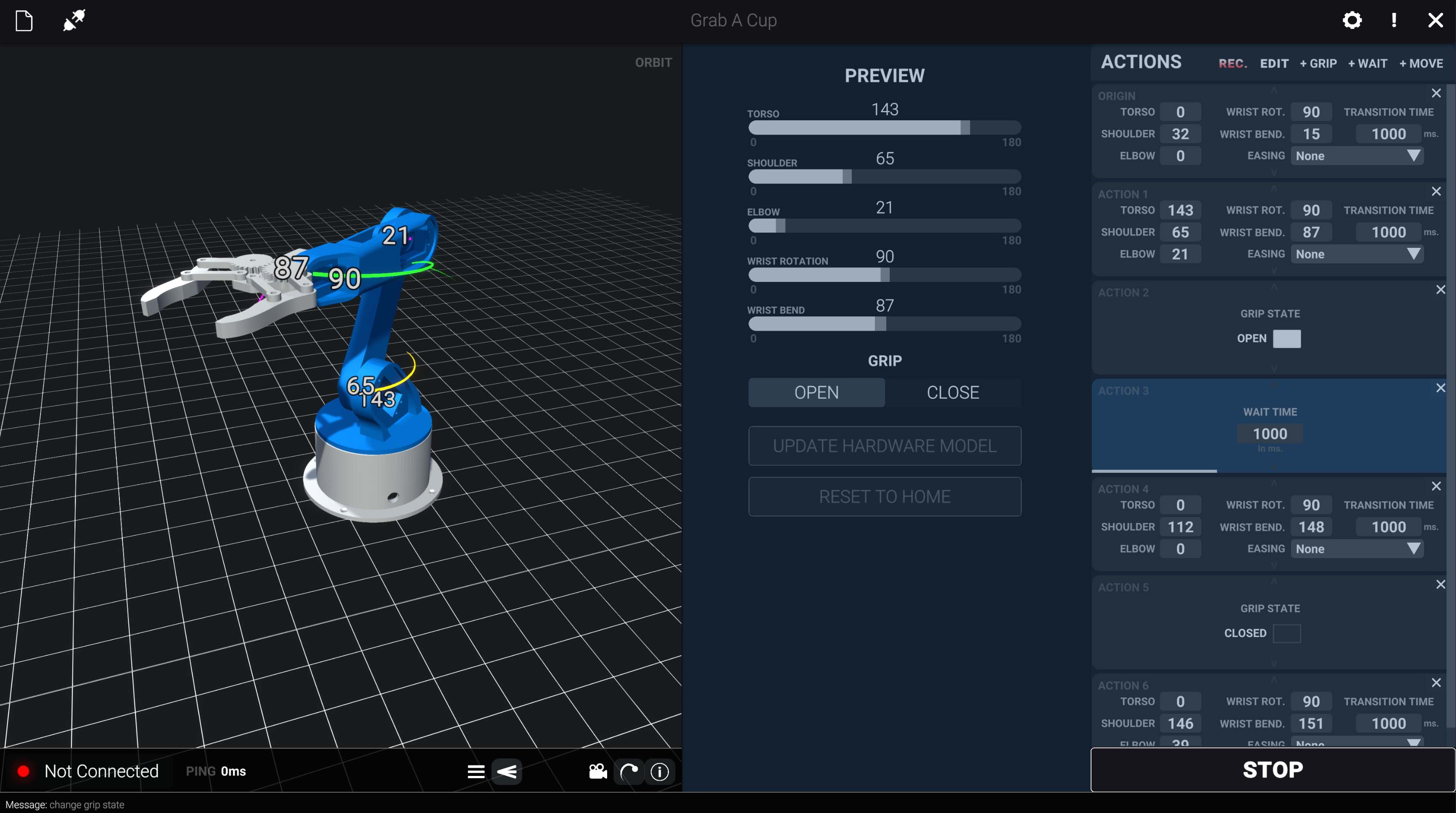Click the Torso slider in the Preview panel
1456x813 pixels.
(885, 128)
